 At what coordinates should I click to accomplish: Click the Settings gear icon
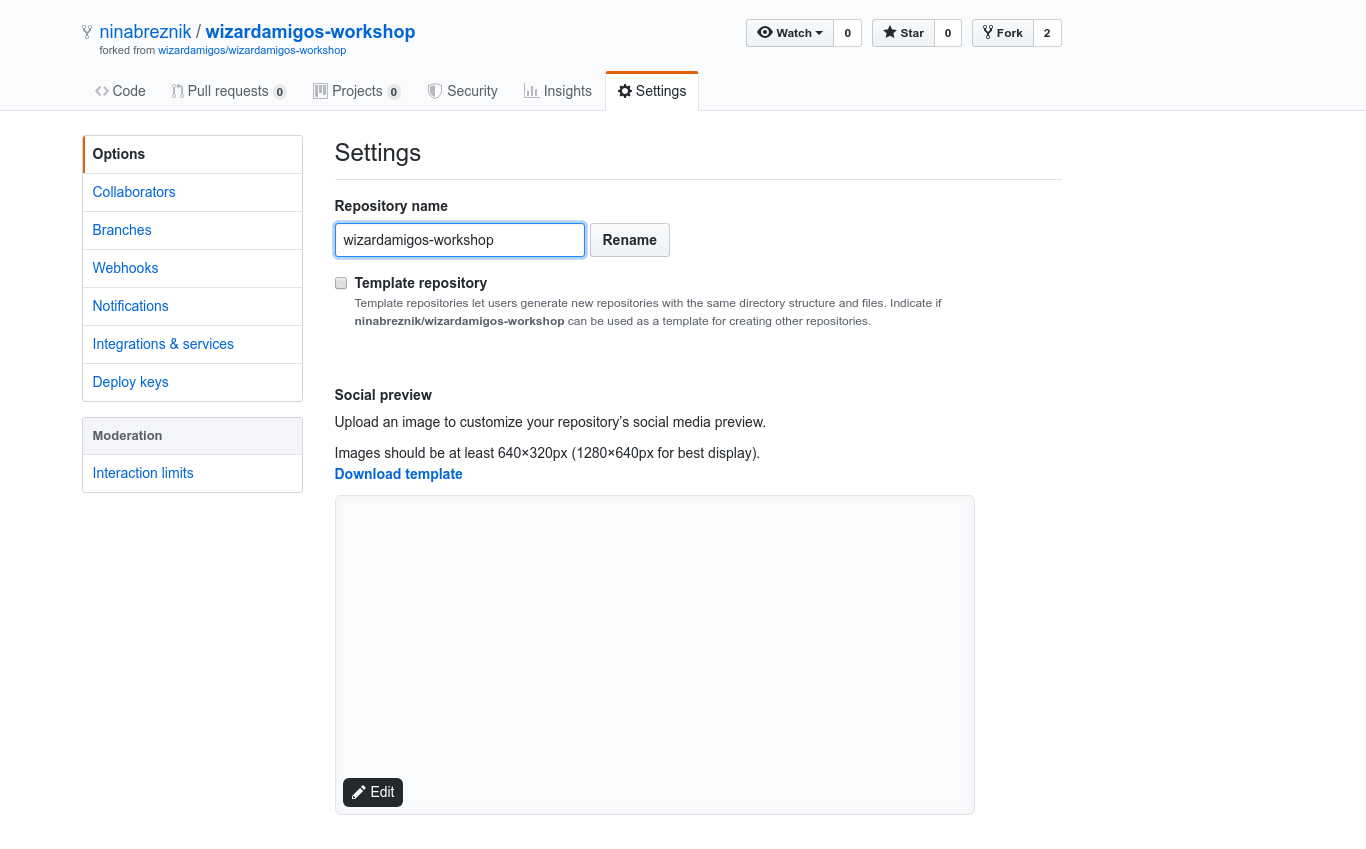pos(625,91)
